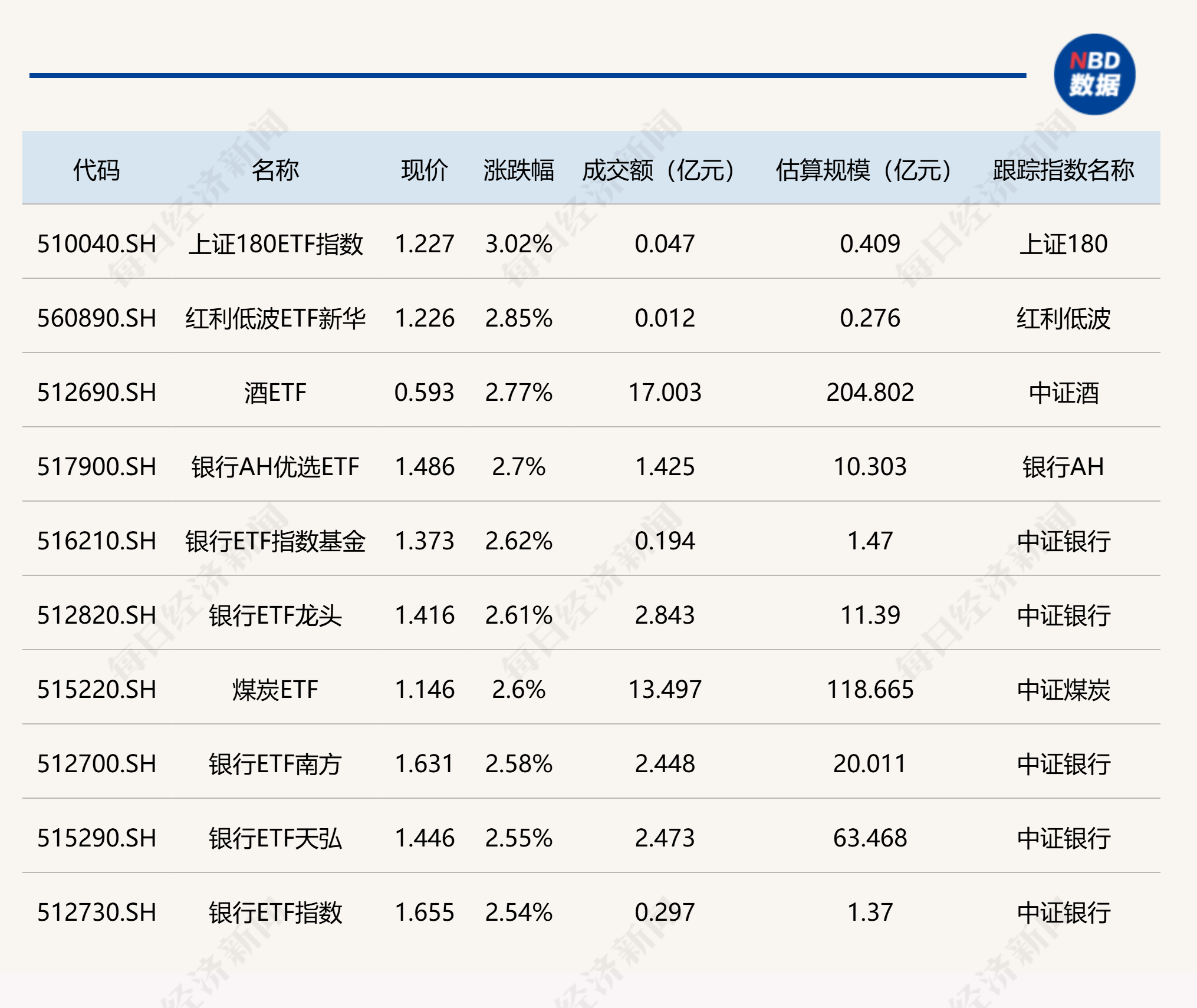The image size is (1197, 1008).
Task: Click the 银行ETF指数 name in last row
Action: (x=275, y=913)
